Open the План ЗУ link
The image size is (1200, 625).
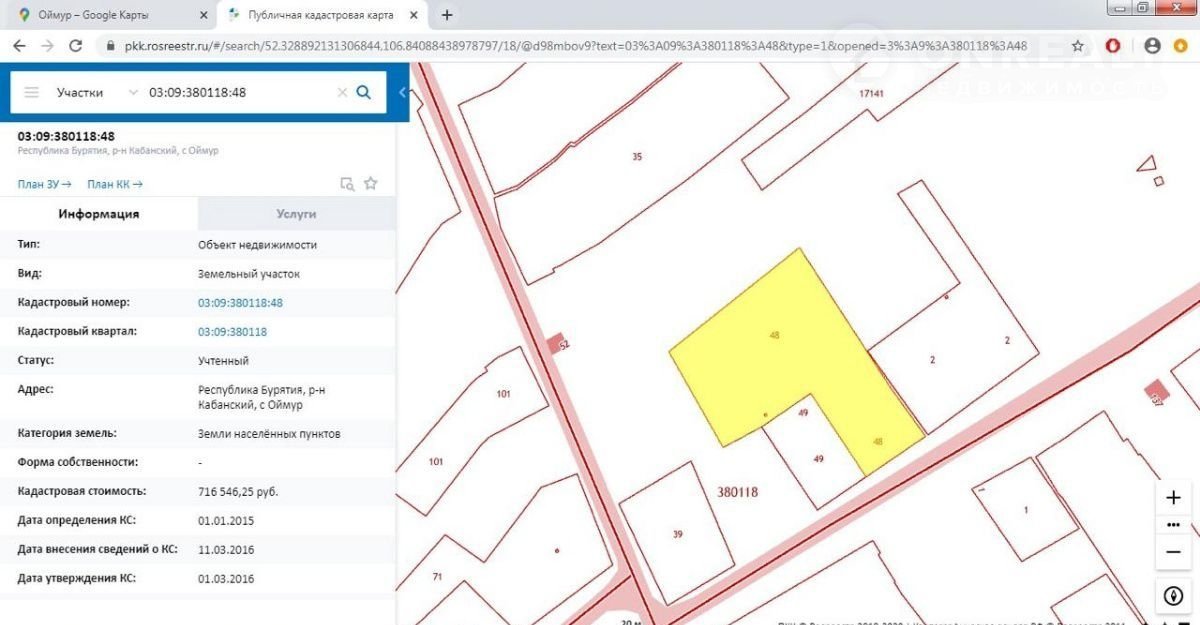pos(44,184)
